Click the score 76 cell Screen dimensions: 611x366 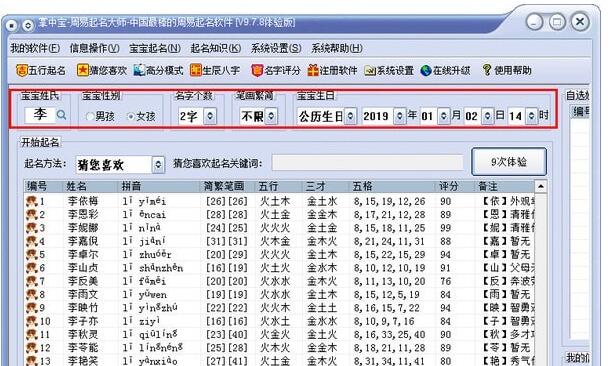pyautogui.click(x=446, y=281)
